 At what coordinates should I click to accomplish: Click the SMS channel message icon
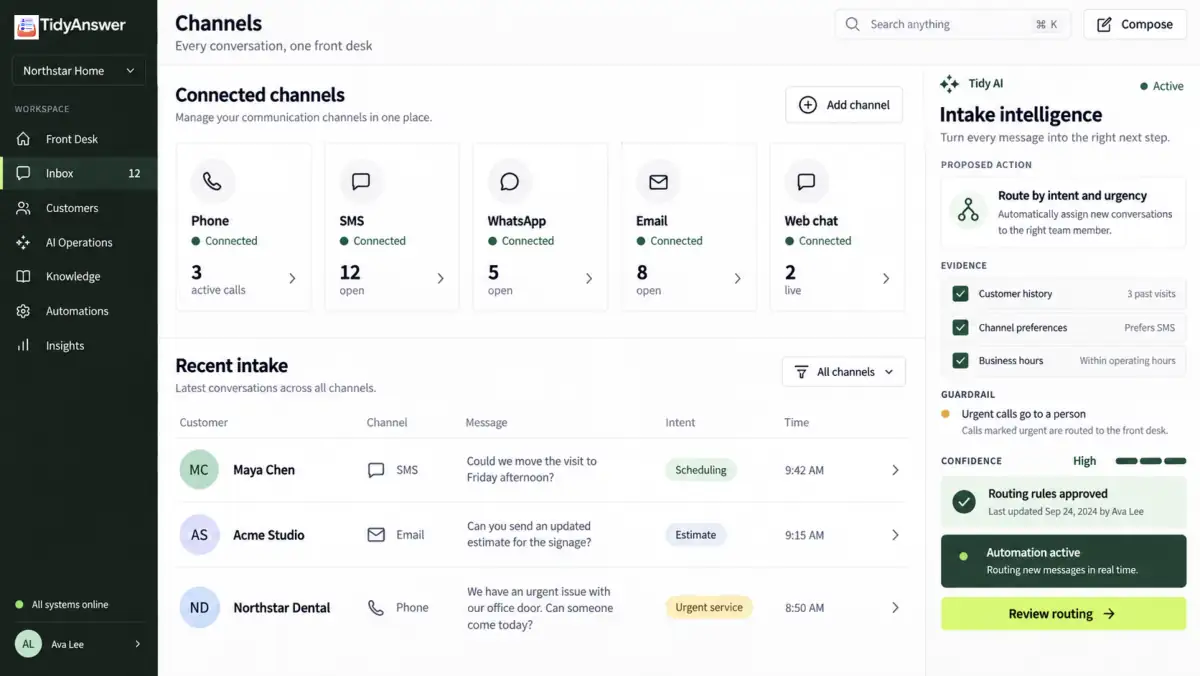(x=361, y=182)
